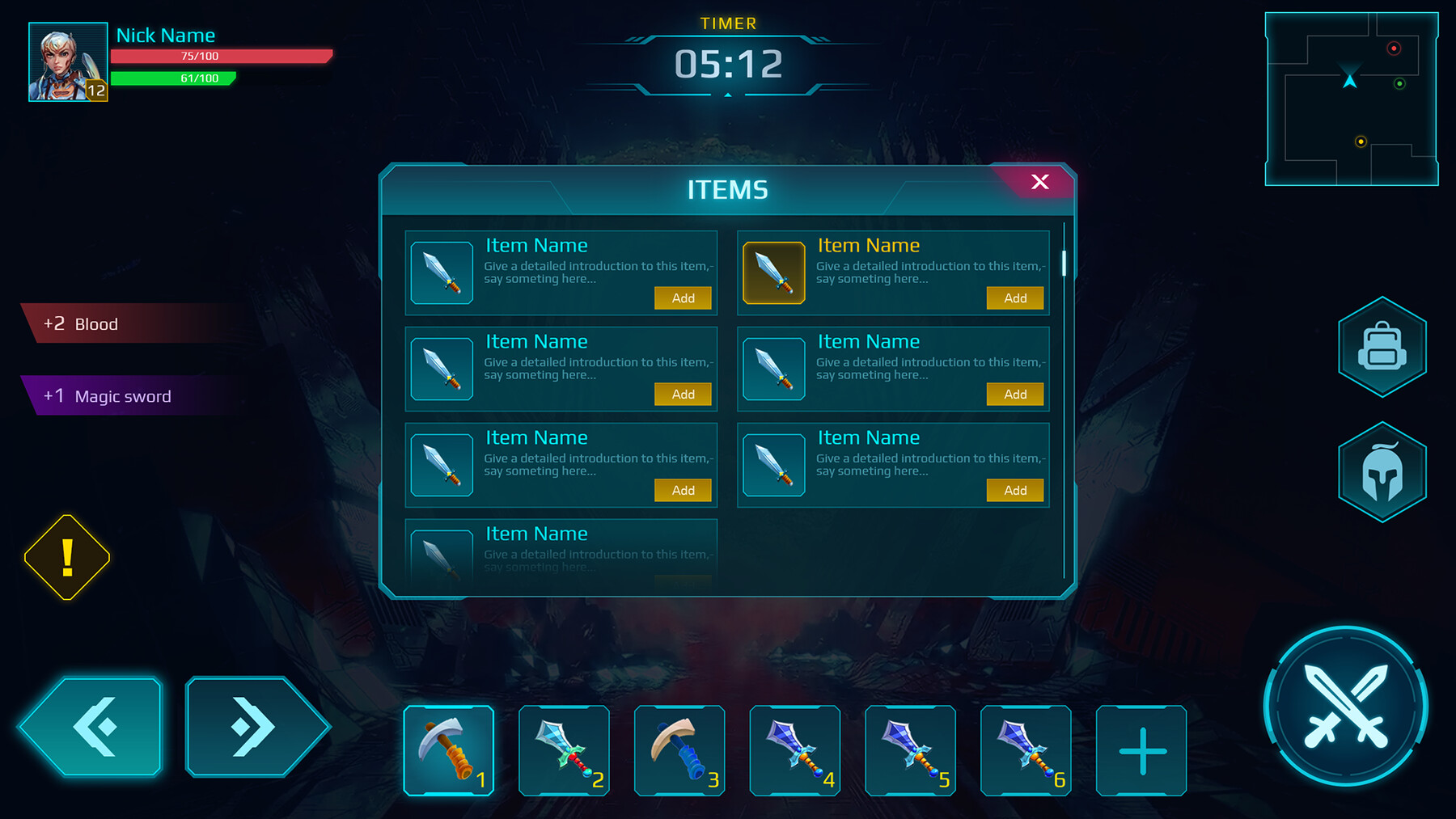Click the ITEMS panel scrollbar thumb
The image size is (1456, 819).
click(x=1064, y=263)
